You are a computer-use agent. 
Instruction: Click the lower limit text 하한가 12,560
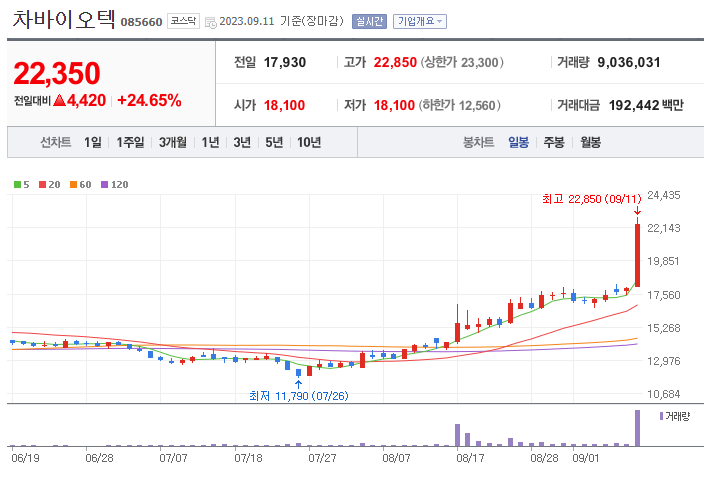click(460, 105)
